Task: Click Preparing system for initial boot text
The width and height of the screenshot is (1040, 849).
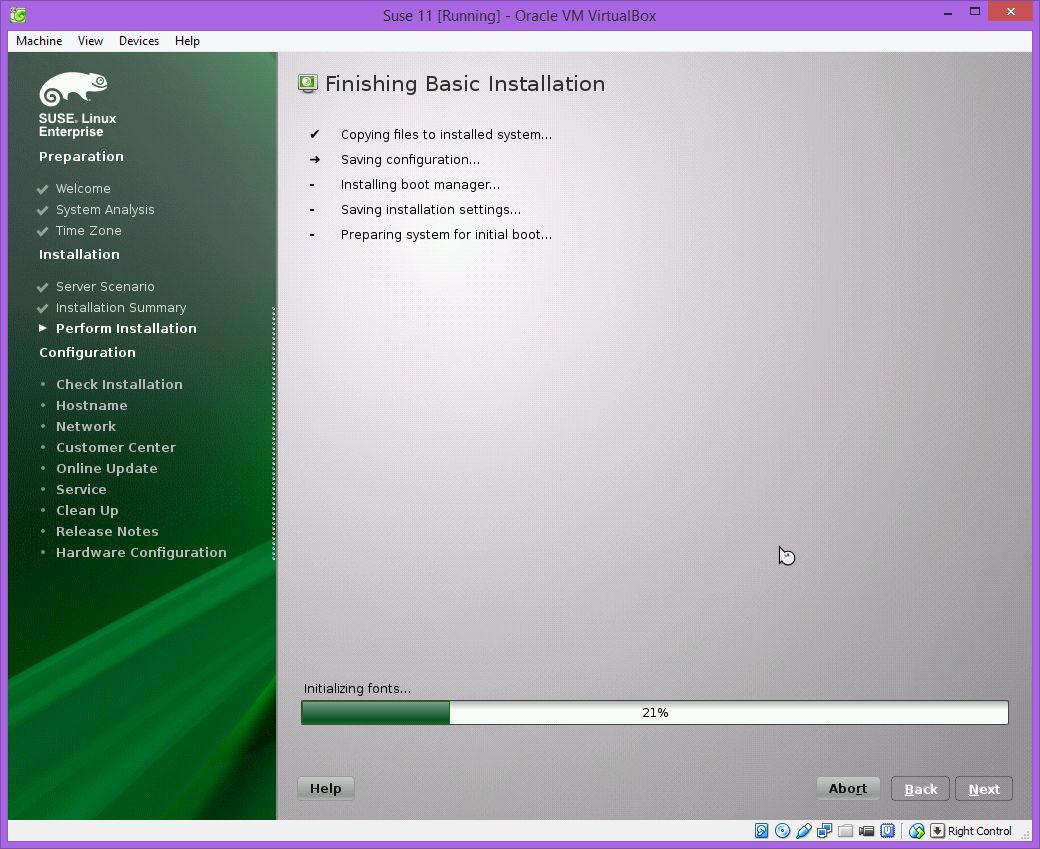Action: (x=446, y=235)
